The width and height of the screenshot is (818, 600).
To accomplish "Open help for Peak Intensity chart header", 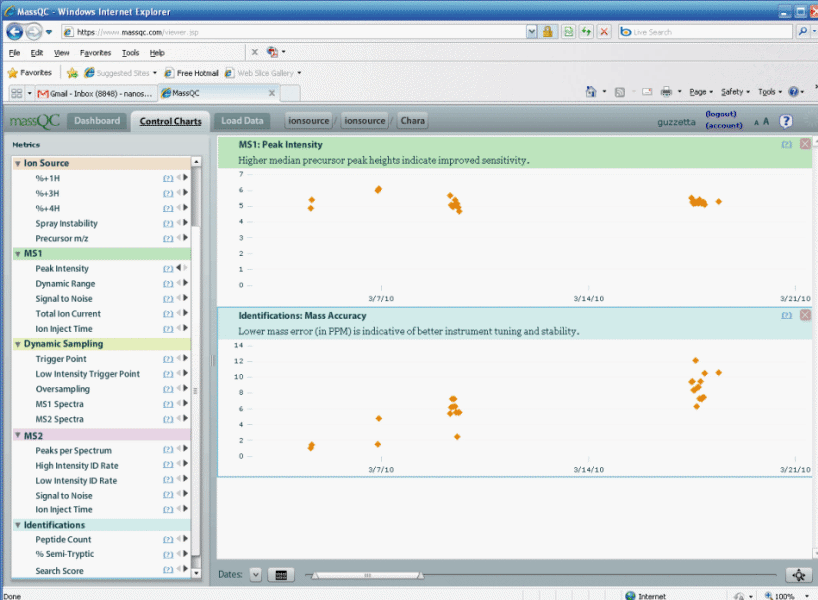I will point(786,145).
